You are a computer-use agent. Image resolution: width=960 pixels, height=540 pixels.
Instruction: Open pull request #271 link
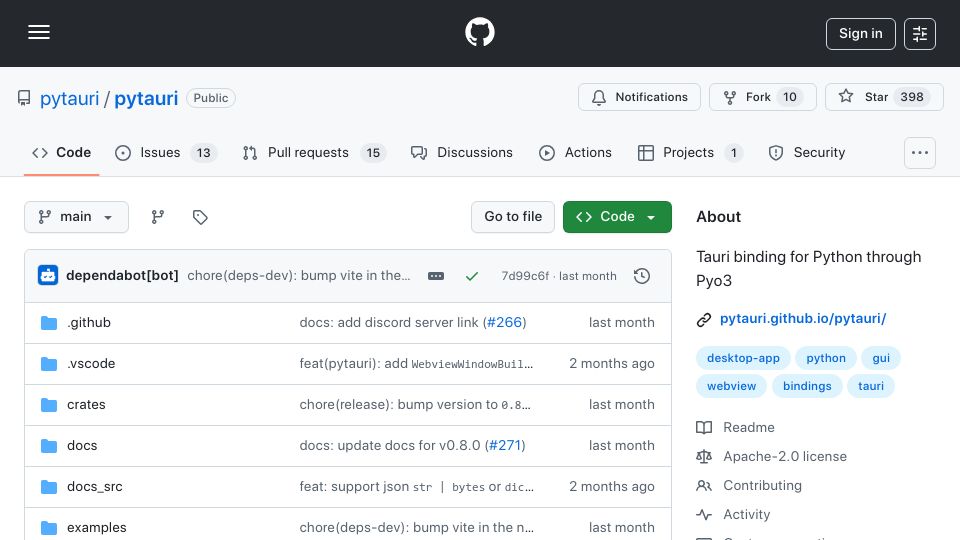tap(505, 446)
